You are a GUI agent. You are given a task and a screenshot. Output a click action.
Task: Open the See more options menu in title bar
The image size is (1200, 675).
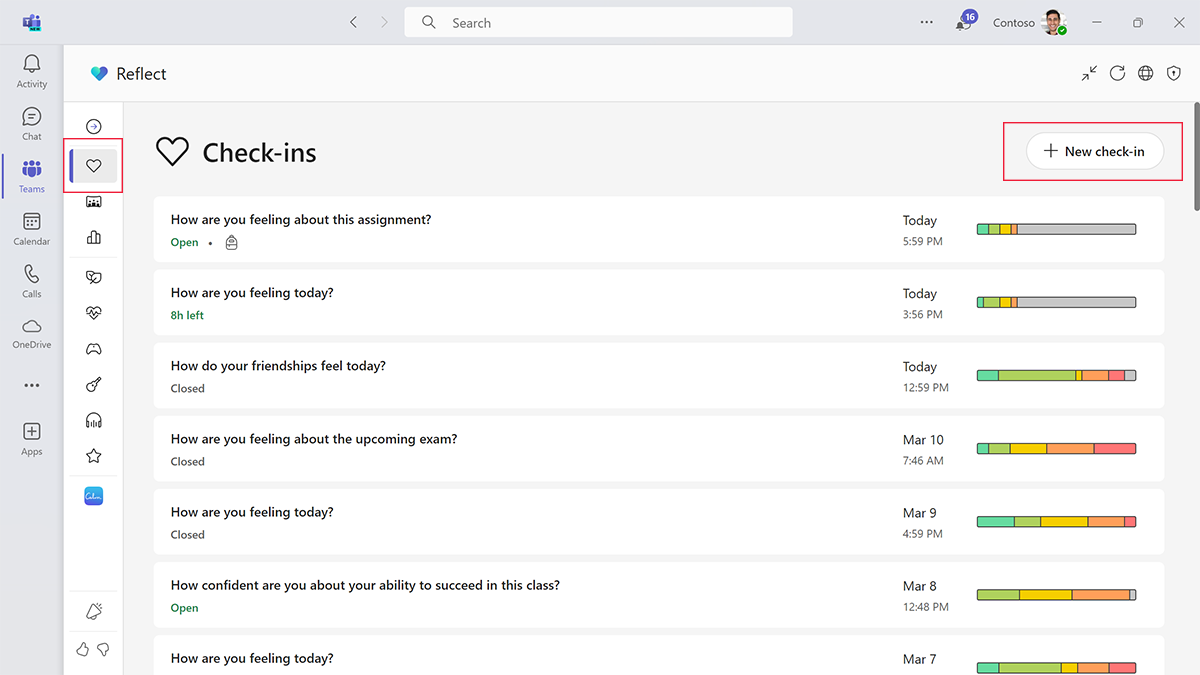[926, 22]
